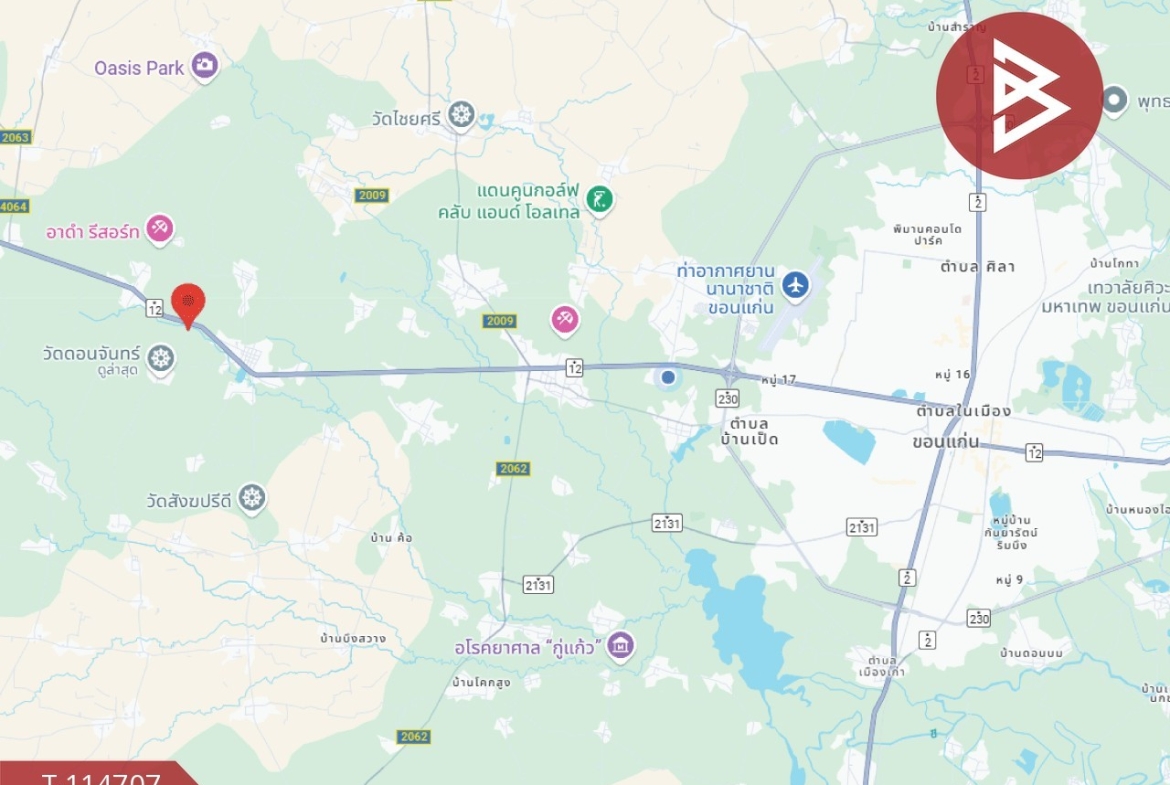The image size is (1170, 785).
Task: Select the blue current location dot
Action: coord(668,378)
